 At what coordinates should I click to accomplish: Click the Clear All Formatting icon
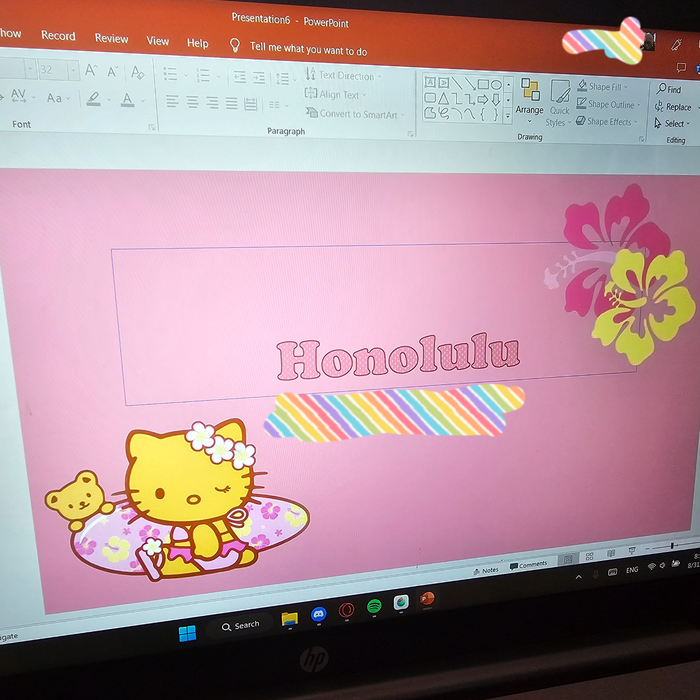[x=137, y=72]
